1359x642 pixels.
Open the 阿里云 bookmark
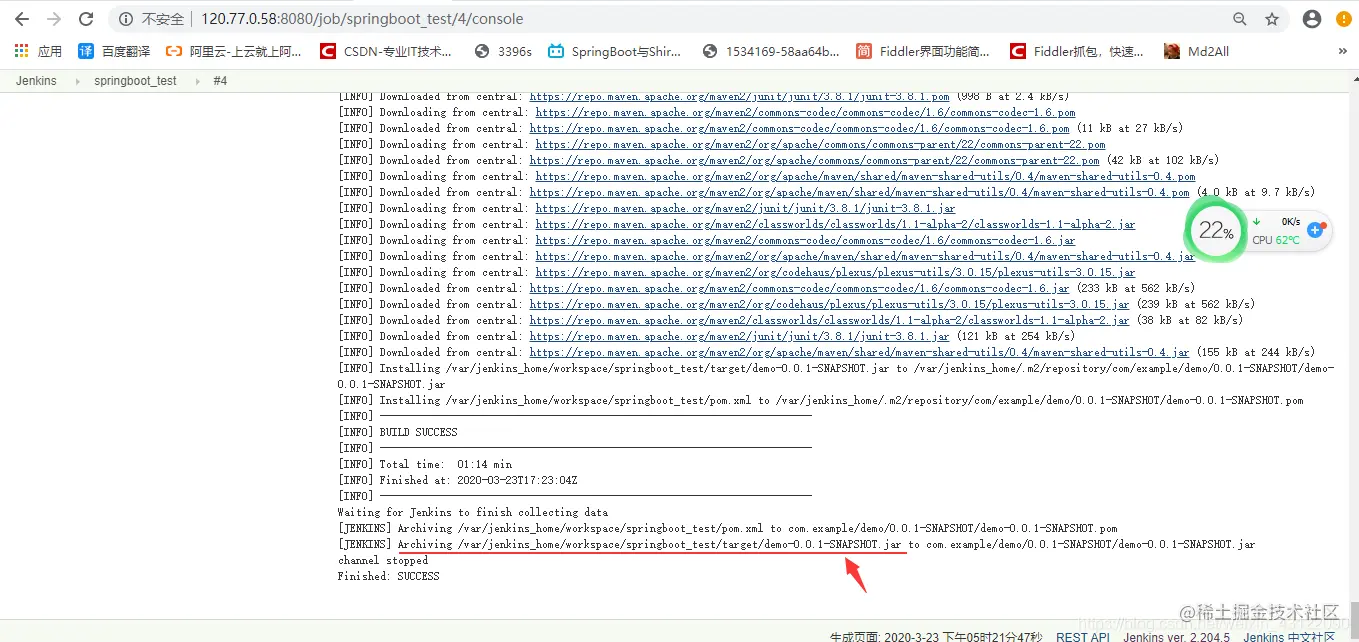[233, 51]
